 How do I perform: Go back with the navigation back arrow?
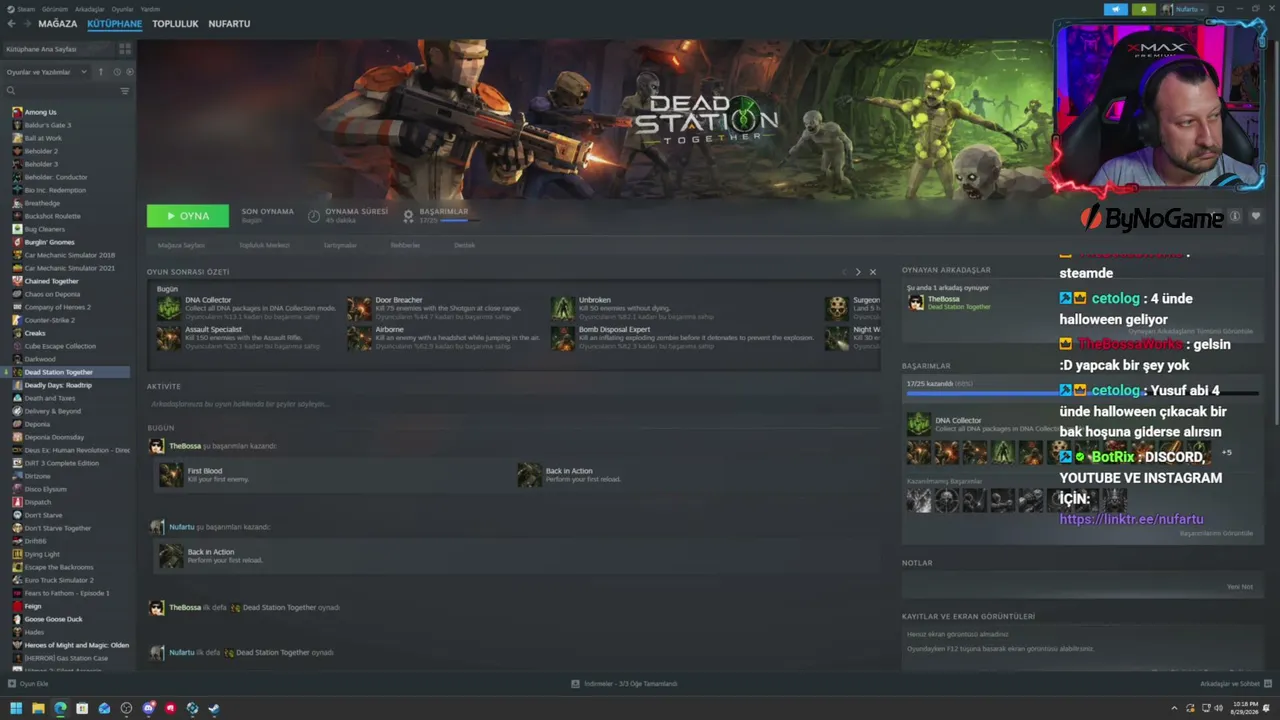pos(11,24)
